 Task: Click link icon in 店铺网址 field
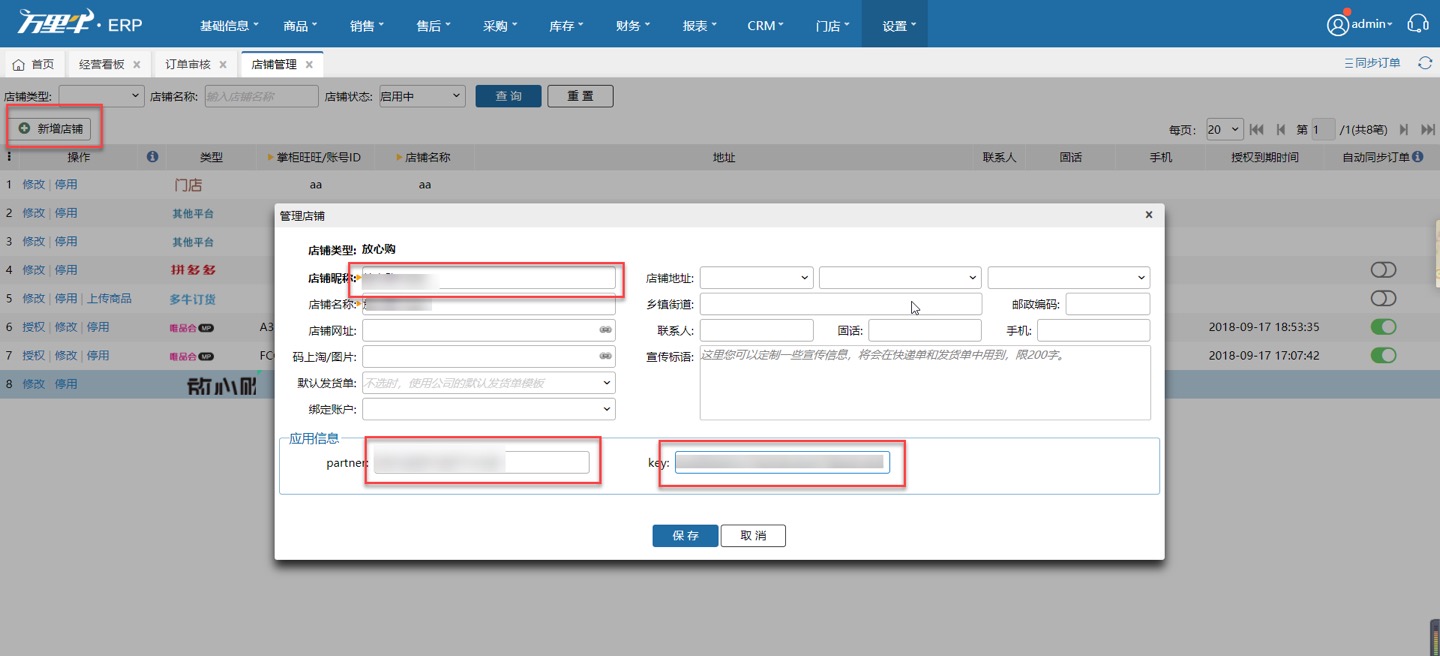coord(605,330)
